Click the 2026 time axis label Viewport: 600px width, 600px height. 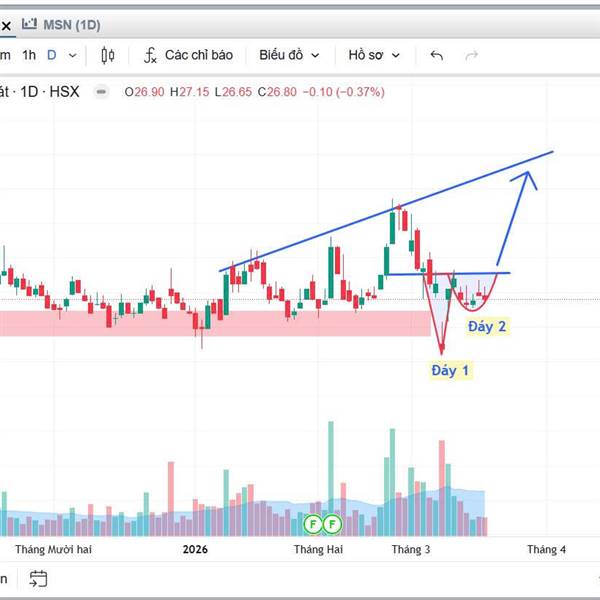click(195, 549)
